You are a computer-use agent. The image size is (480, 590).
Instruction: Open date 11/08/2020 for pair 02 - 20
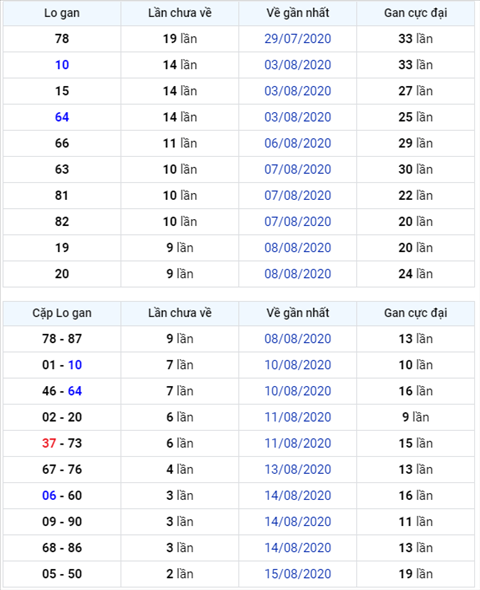pyautogui.click(x=298, y=417)
